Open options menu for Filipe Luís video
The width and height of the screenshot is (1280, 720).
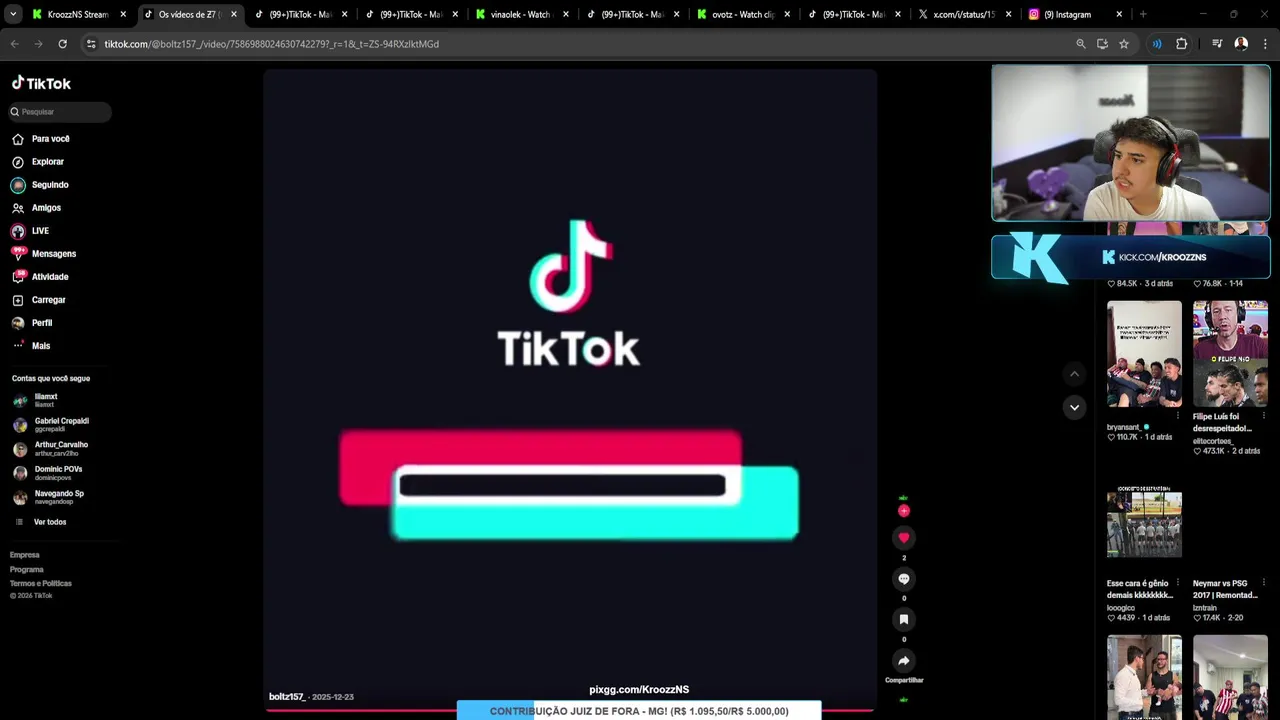click(x=1263, y=415)
